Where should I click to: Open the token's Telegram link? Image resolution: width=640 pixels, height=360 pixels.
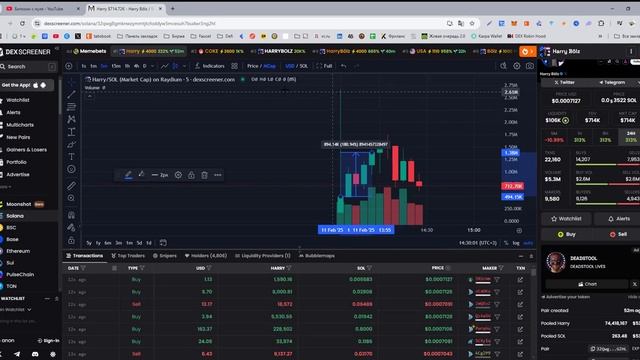coord(612,82)
